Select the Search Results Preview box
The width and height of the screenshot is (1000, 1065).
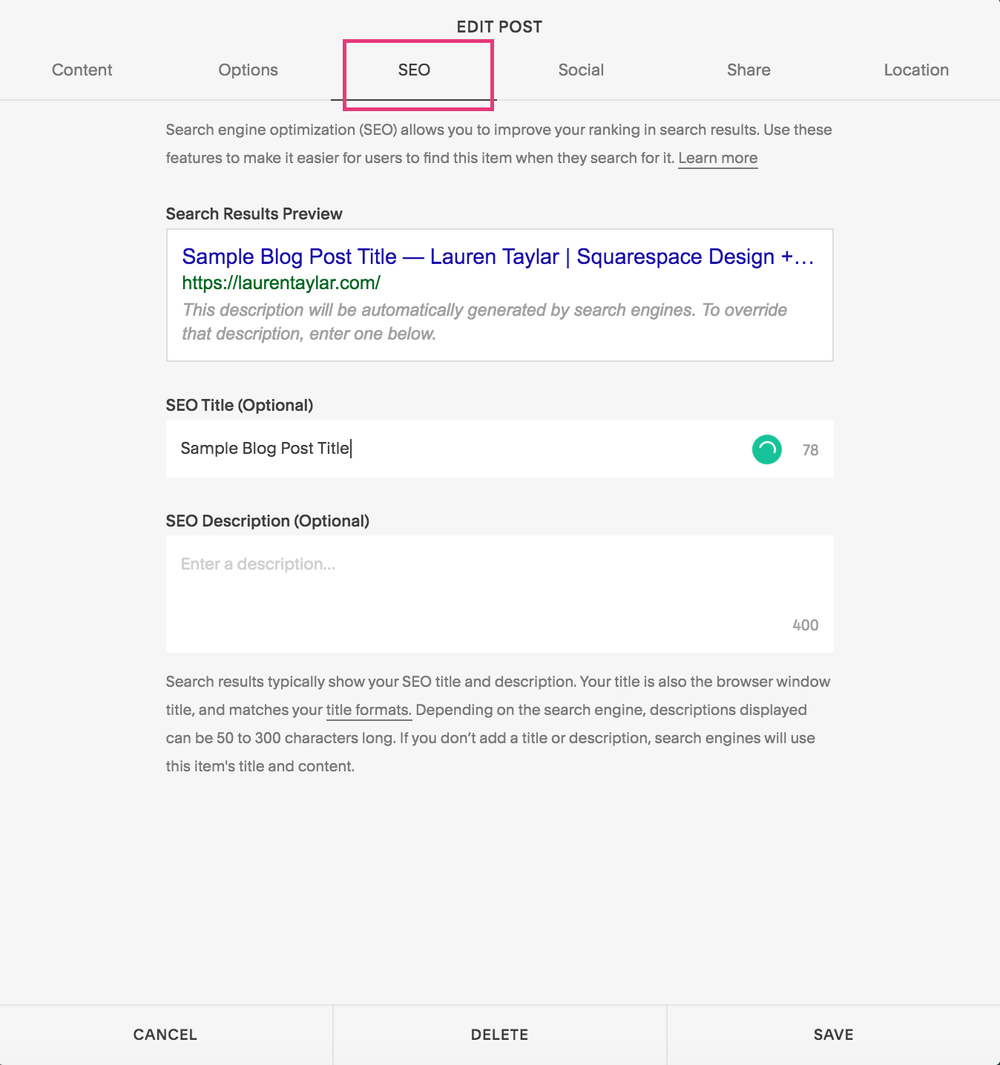(x=499, y=295)
